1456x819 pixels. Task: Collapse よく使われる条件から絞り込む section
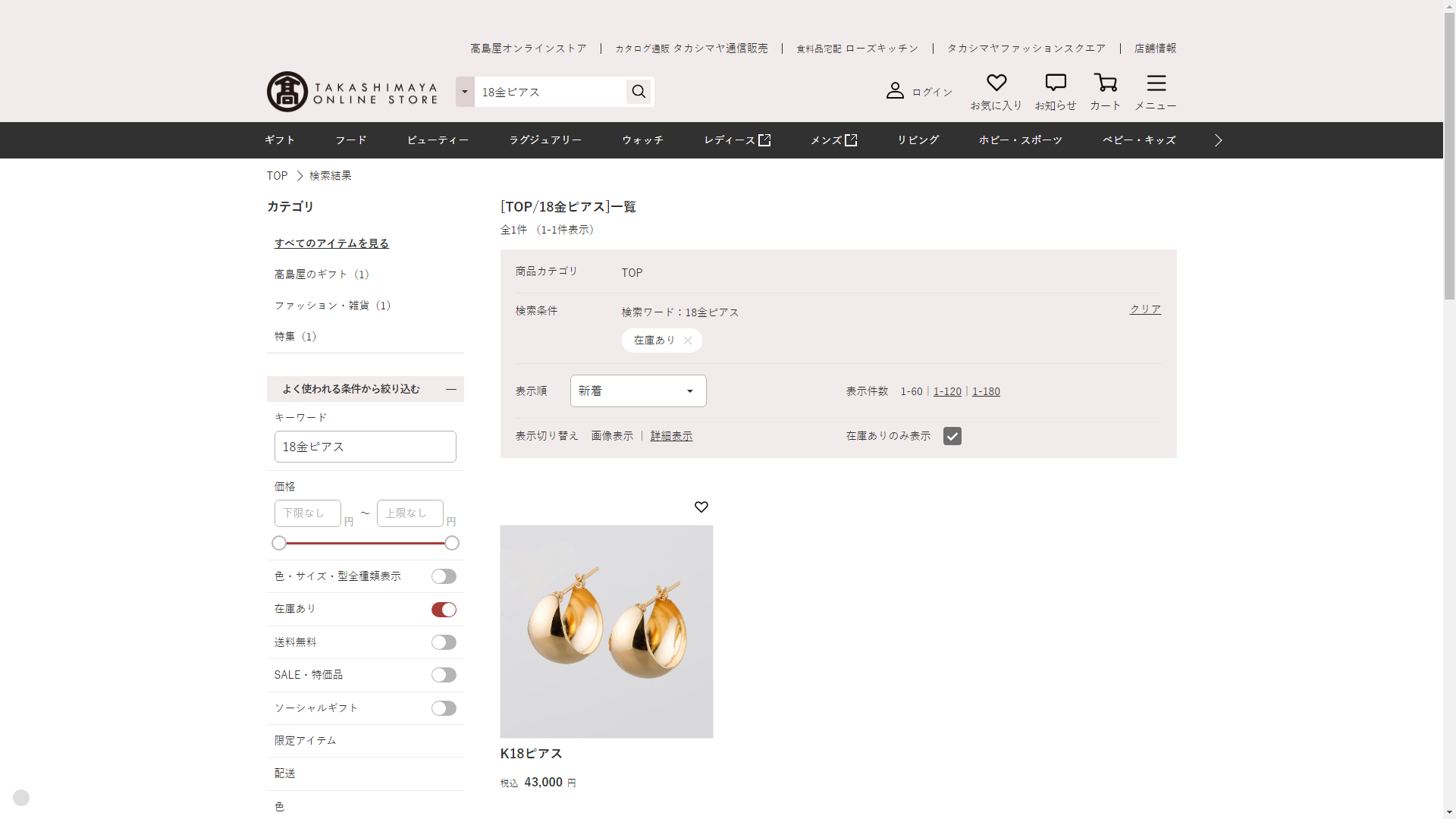pyautogui.click(x=451, y=389)
